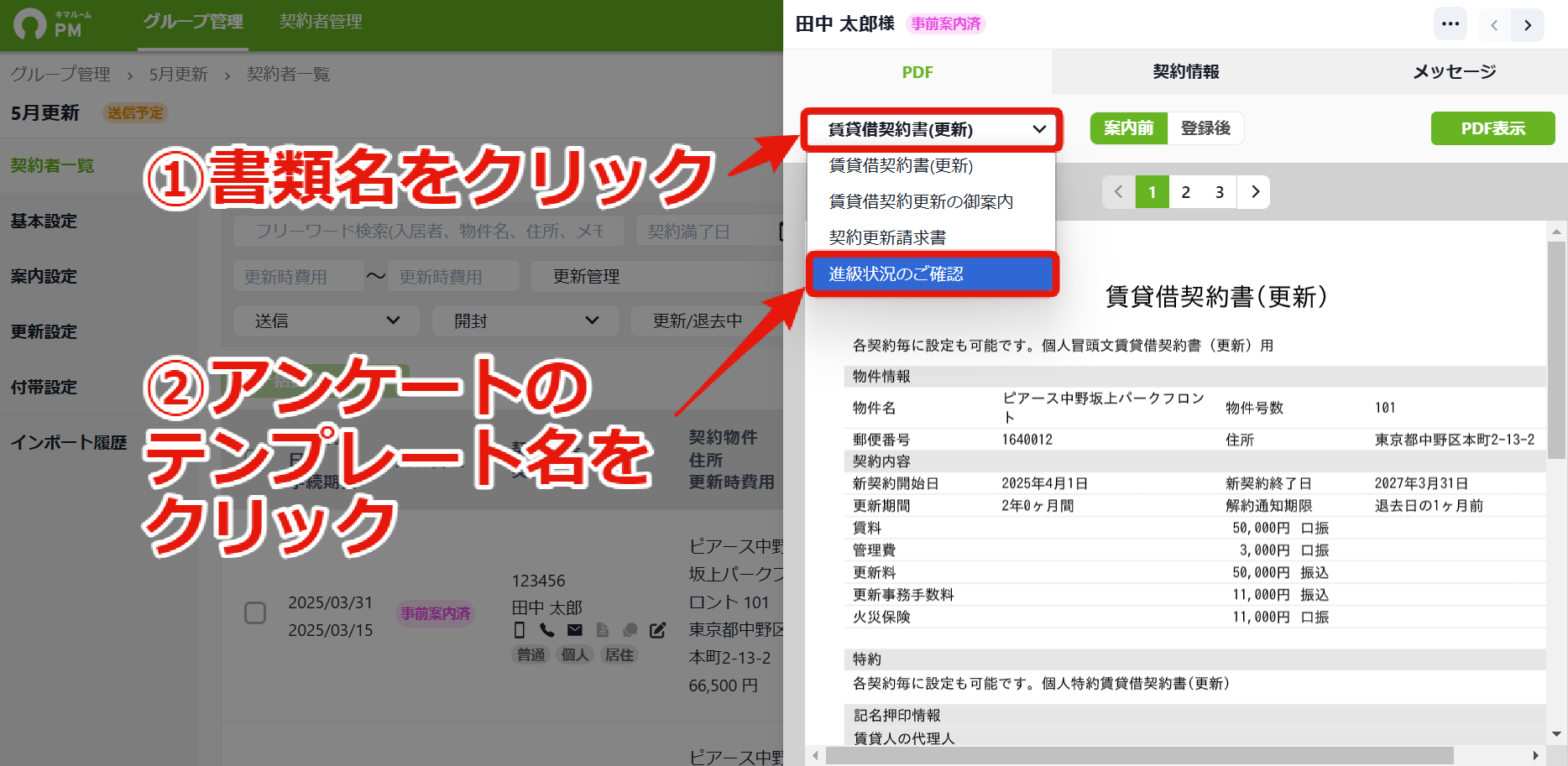
Task: Click date 2025/03/31 in list row
Action: 330,602
